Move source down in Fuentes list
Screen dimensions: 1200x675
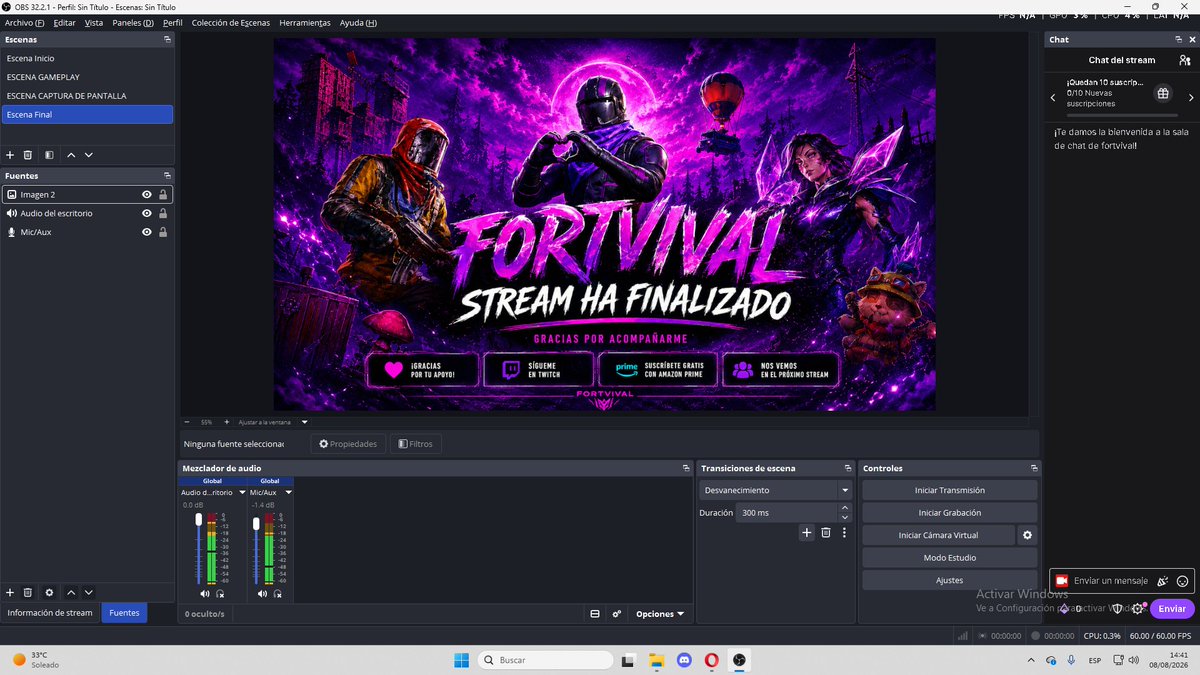point(89,593)
